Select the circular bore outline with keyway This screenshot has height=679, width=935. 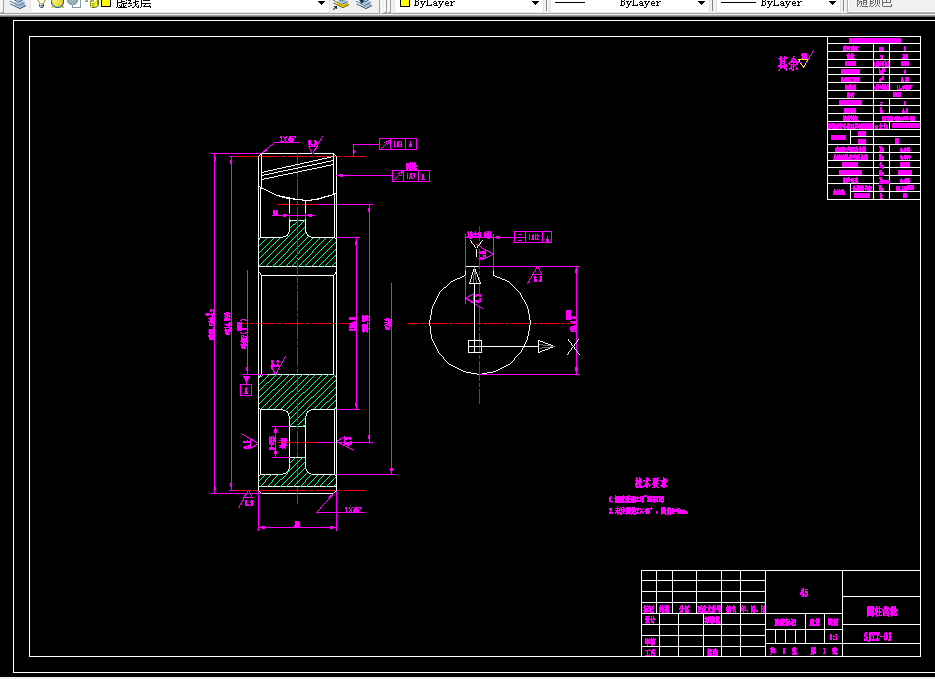(480, 323)
